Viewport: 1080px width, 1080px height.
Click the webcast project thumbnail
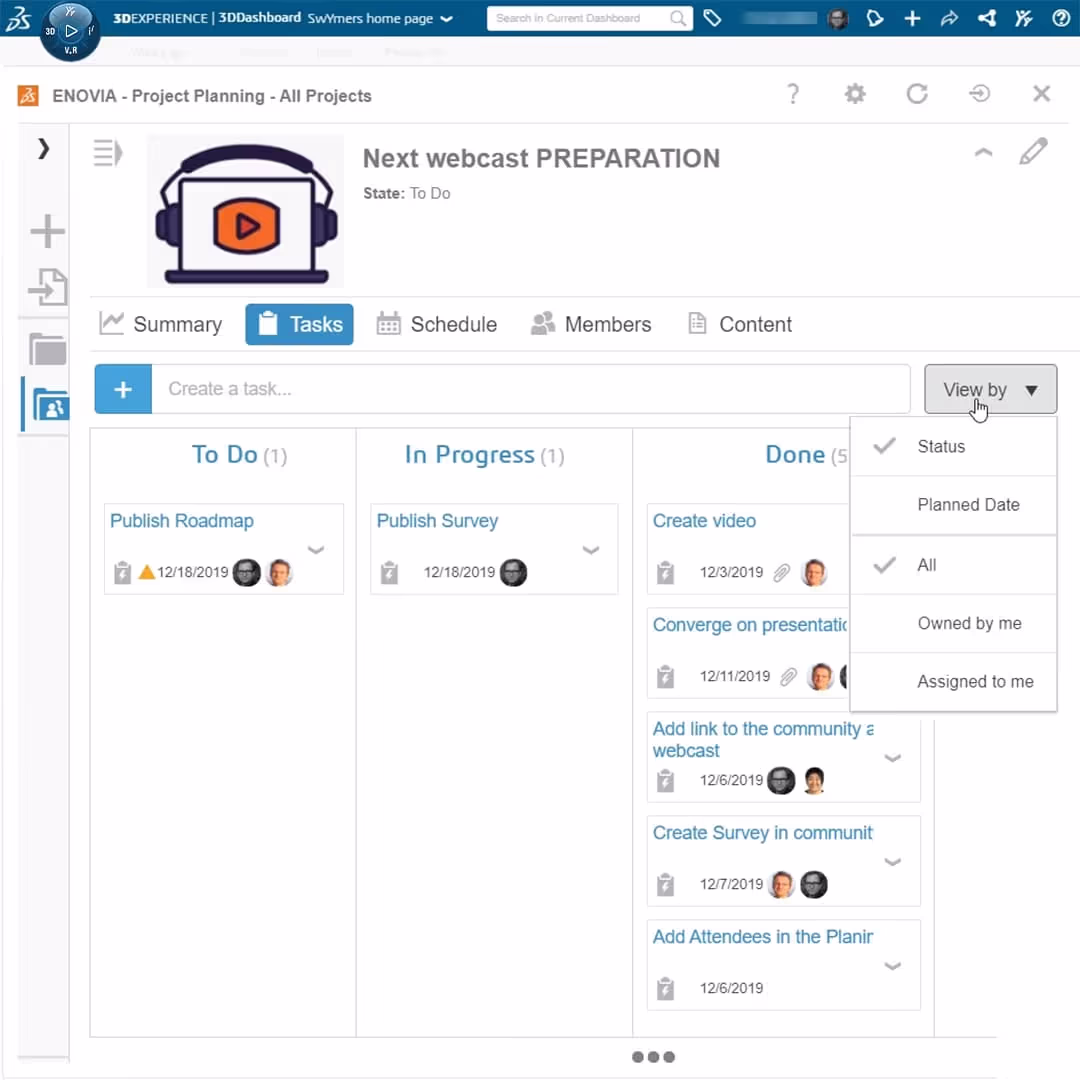tap(245, 211)
